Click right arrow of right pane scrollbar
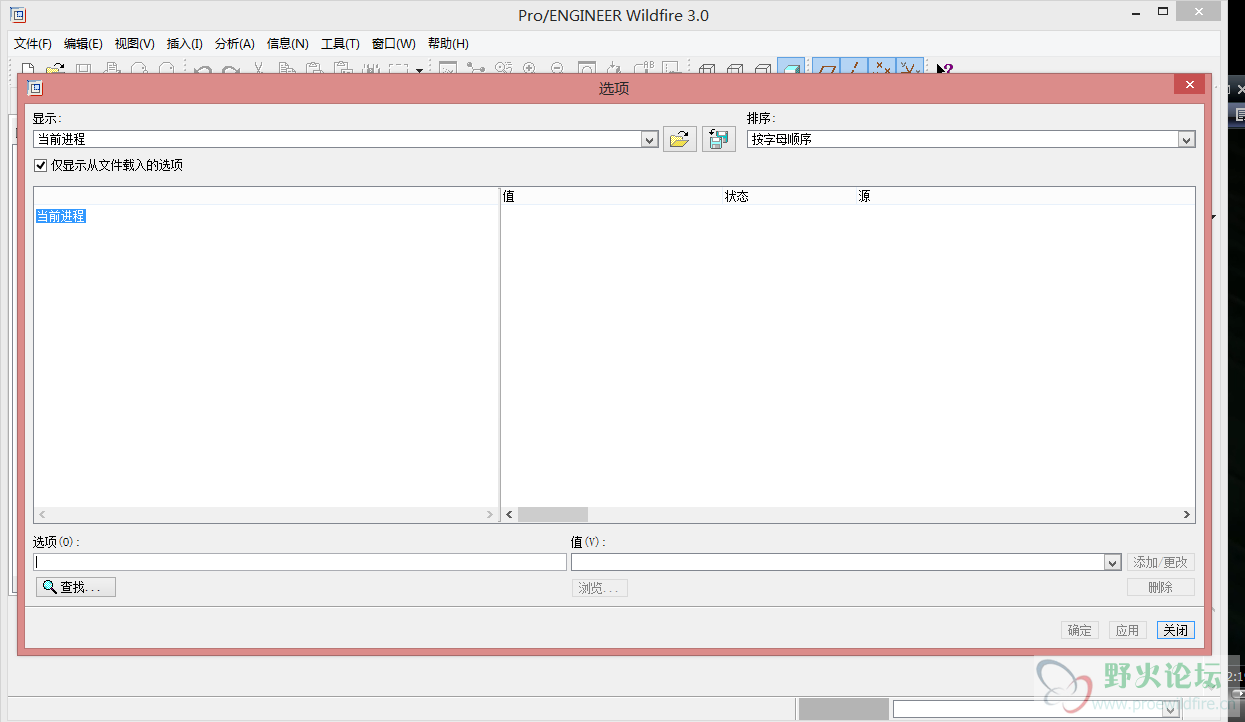 [x=1187, y=514]
